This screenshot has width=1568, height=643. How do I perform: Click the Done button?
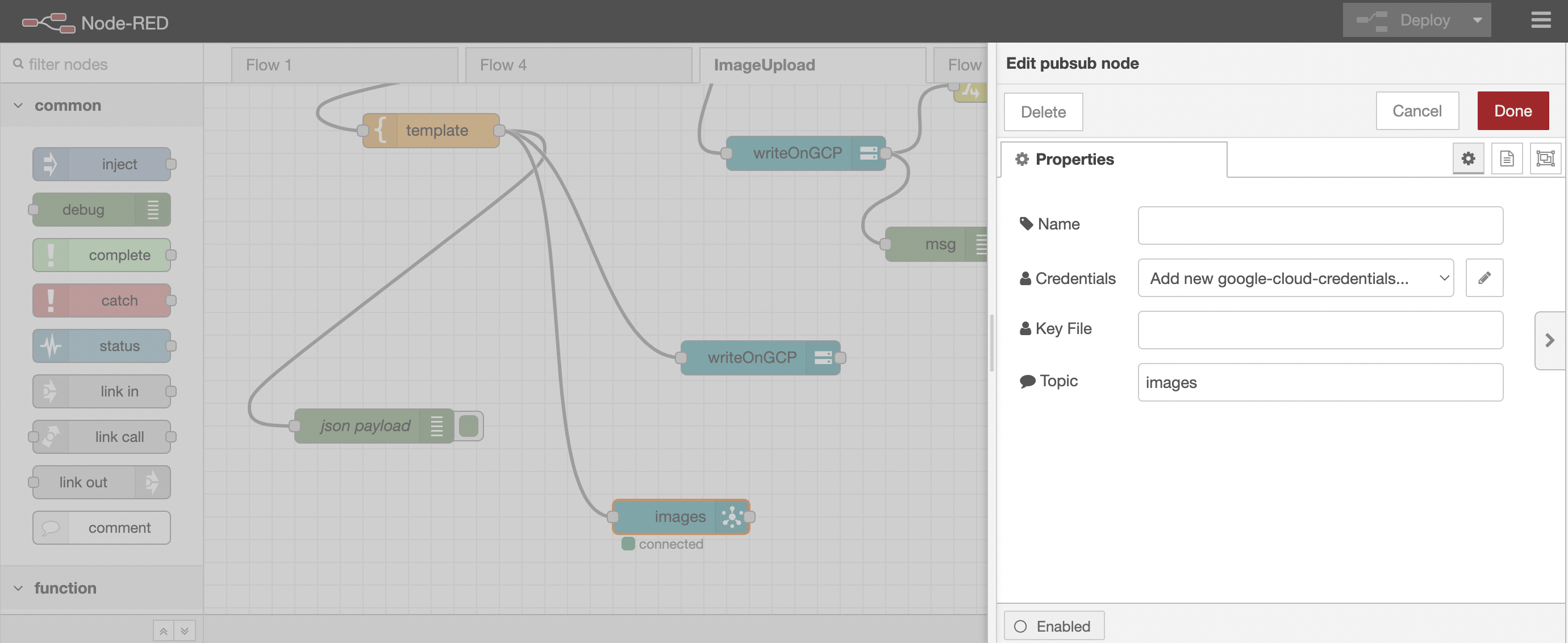click(x=1512, y=111)
